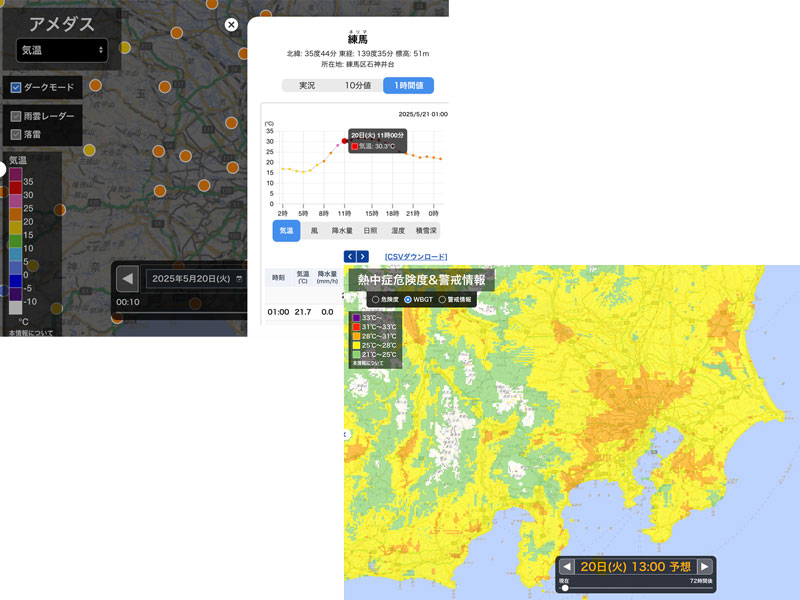Click the right arrow above the data table
The height and width of the screenshot is (600, 800).
[x=363, y=257]
